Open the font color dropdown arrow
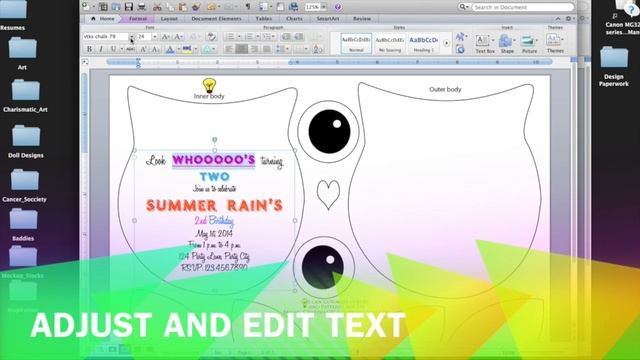The width and height of the screenshot is (640, 360). tap(178, 49)
